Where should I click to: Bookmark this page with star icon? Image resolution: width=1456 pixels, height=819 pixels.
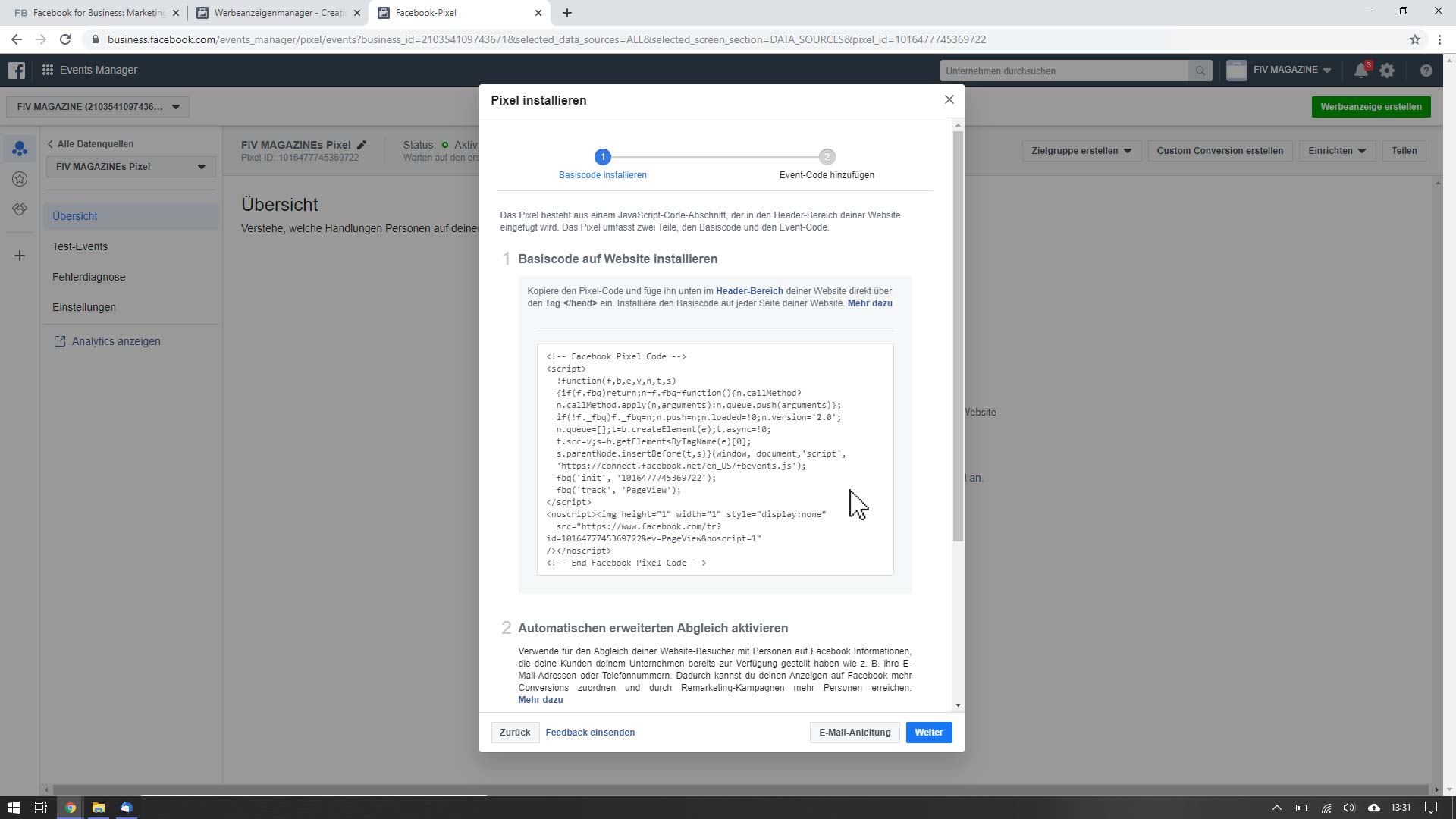pyautogui.click(x=1414, y=39)
